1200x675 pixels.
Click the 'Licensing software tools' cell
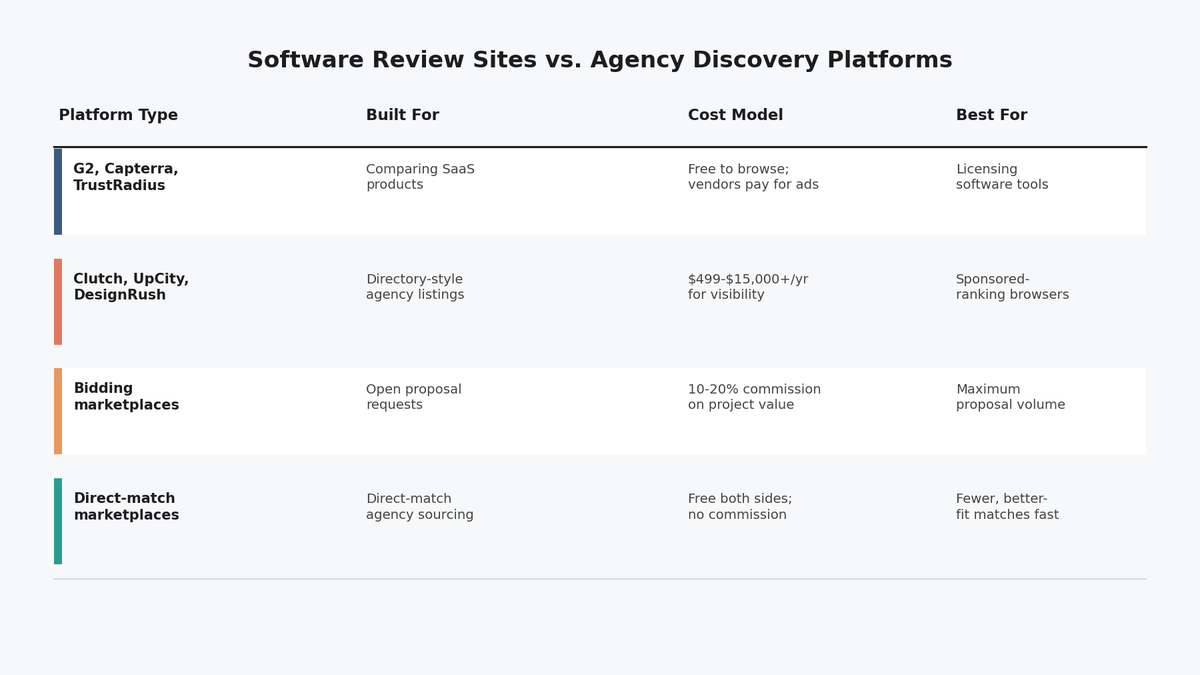(1002, 177)
